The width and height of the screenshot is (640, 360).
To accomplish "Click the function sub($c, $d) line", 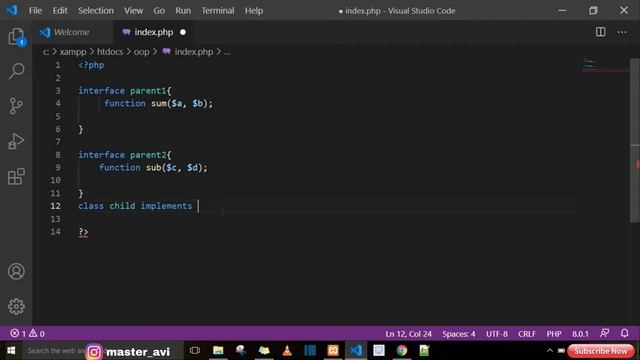I will point(153,167).
